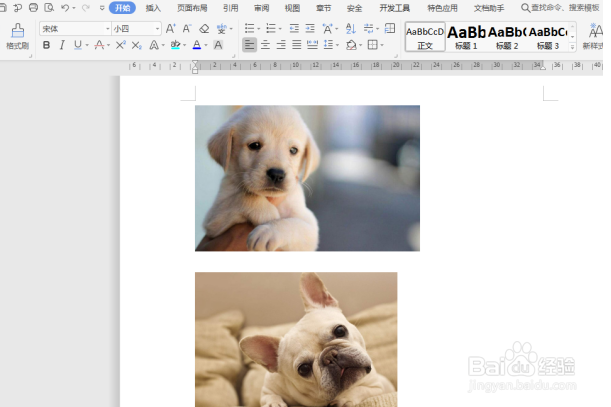The width and height of the screenshot is (611, 407).
Task: Click the decrease font size icon
Action: (187, 28)
